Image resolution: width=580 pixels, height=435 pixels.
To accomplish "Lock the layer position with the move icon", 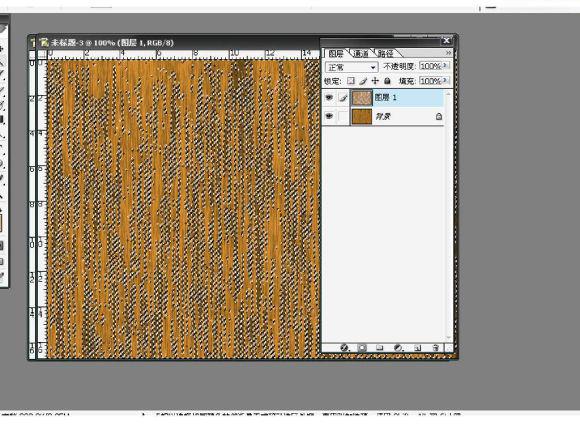I will 375,81.
